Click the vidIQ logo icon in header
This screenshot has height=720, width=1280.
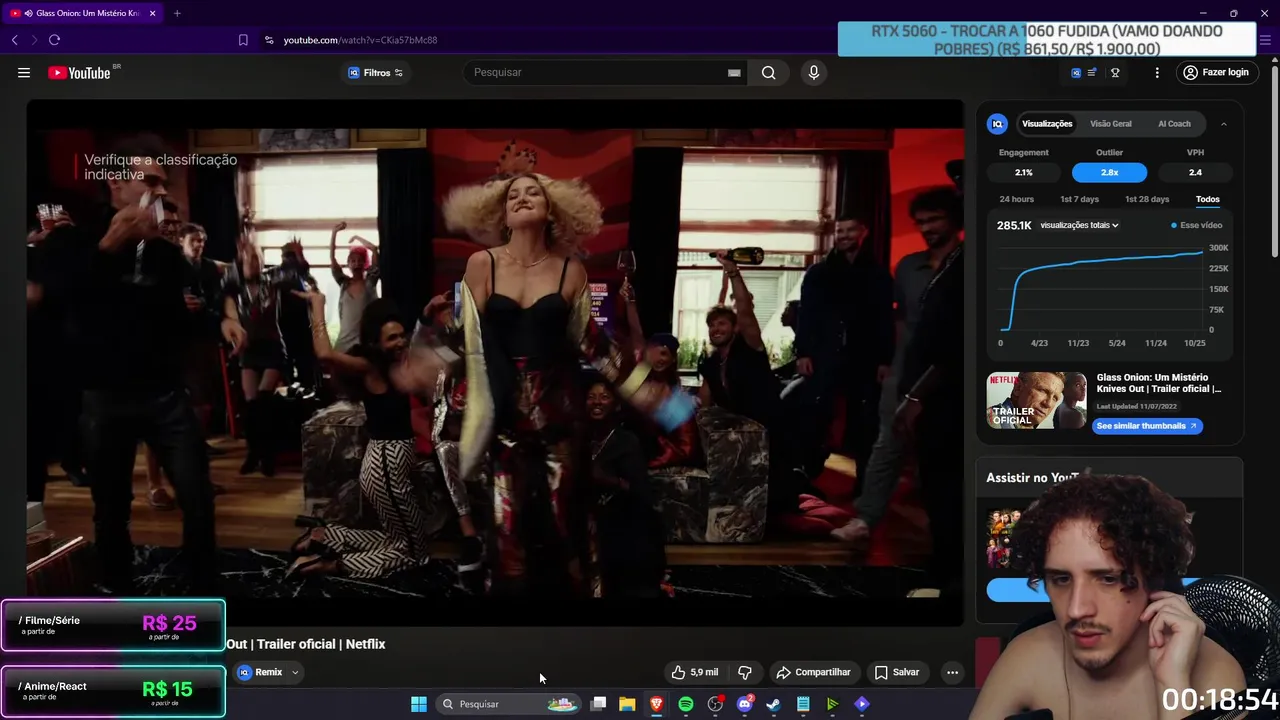click(1076, 72)
